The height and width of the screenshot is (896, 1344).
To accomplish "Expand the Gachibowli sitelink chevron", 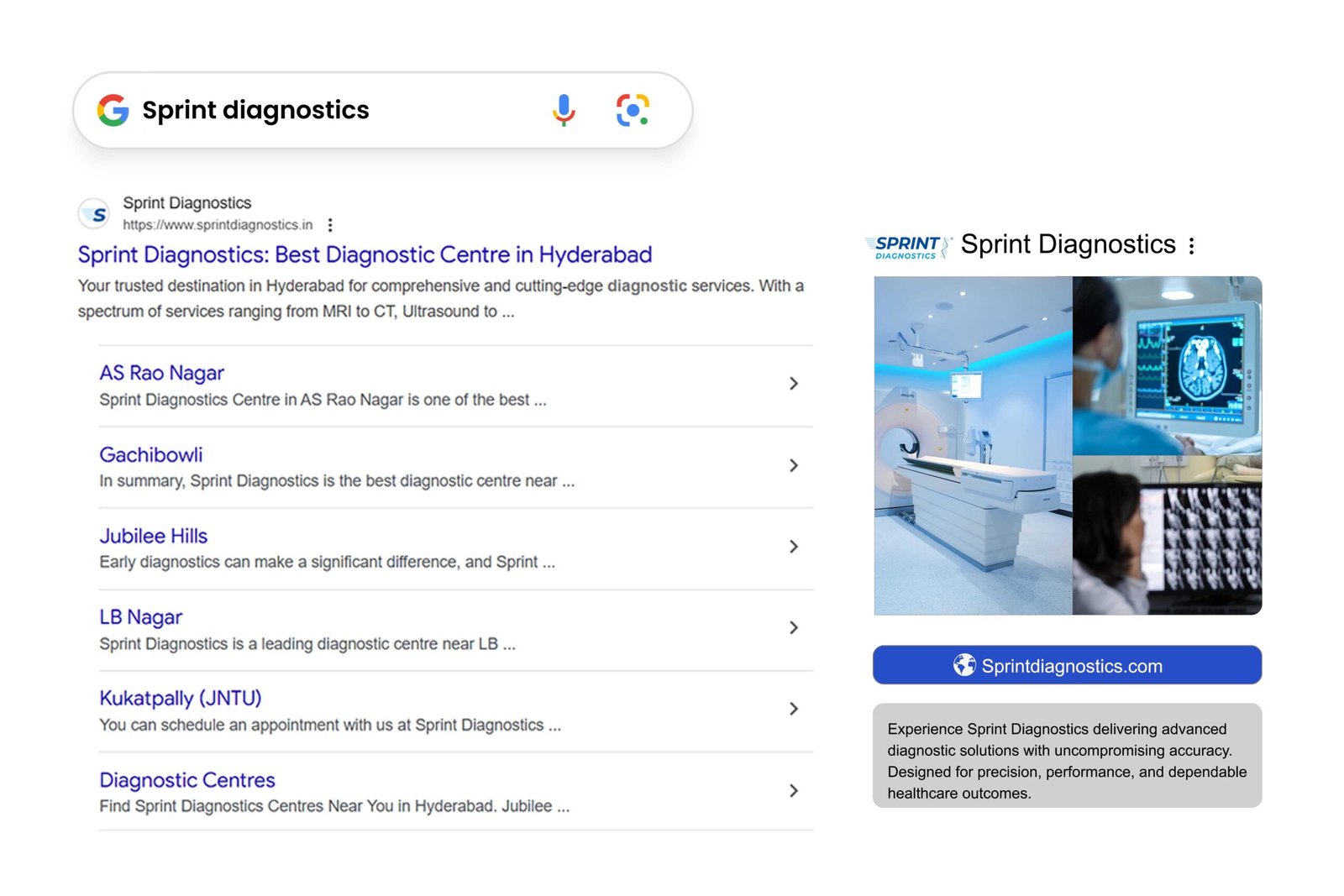I will click(x=793, y=465).
